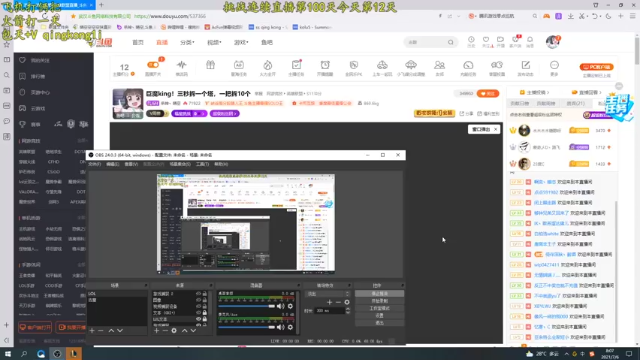Viewport: 640px width, 360px height.
Task: Open the two-people icon in anchor toolbar
Action: pyautogui.click(x=439, y=65)
